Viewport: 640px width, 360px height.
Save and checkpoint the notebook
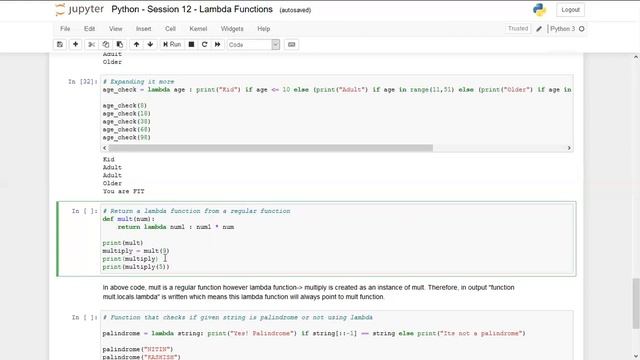[x=60, y=44]
